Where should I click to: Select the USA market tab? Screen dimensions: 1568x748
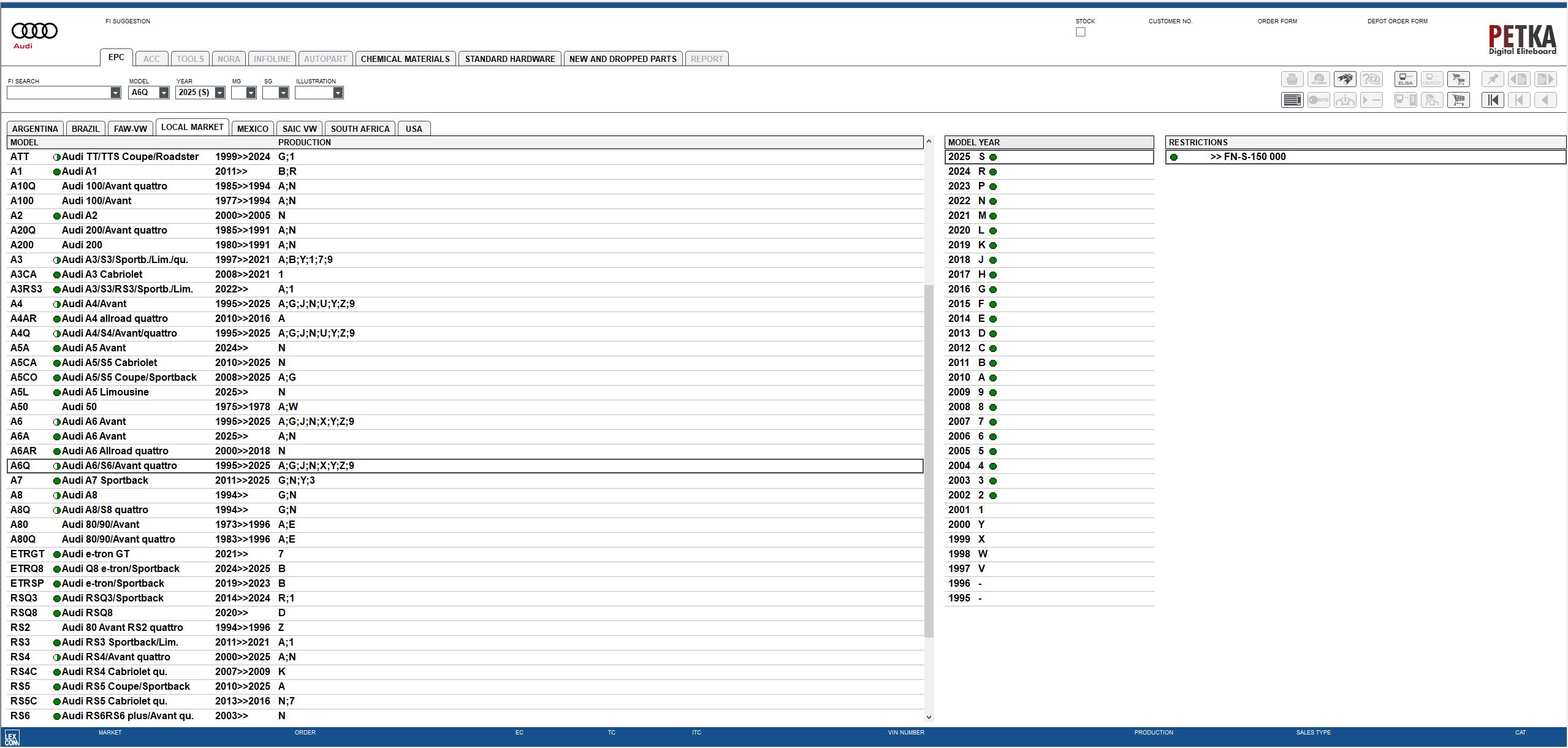click(414, 129)
